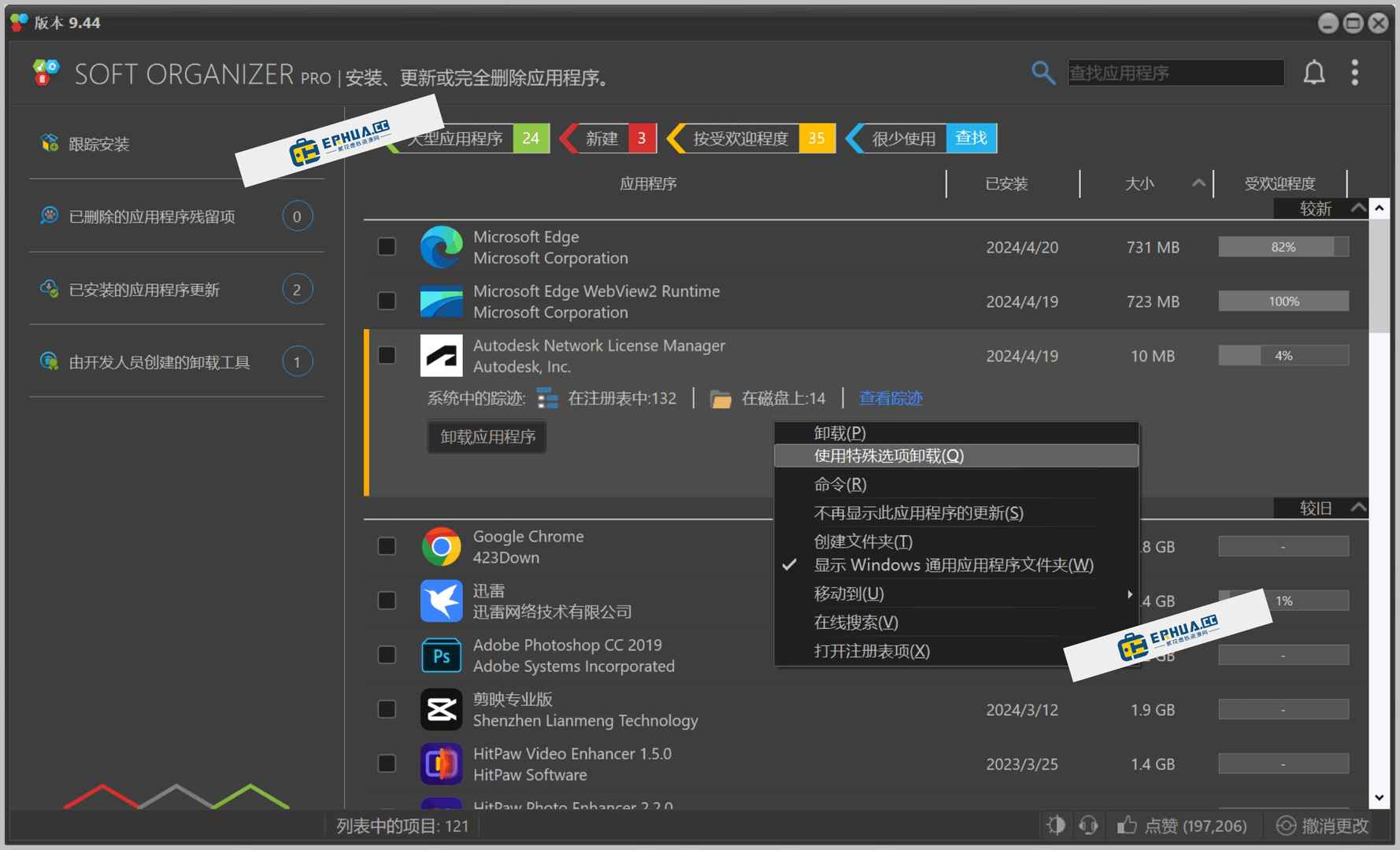Click the Microsoft Edge app icon

pyautogui.click(x=441, y=247)
